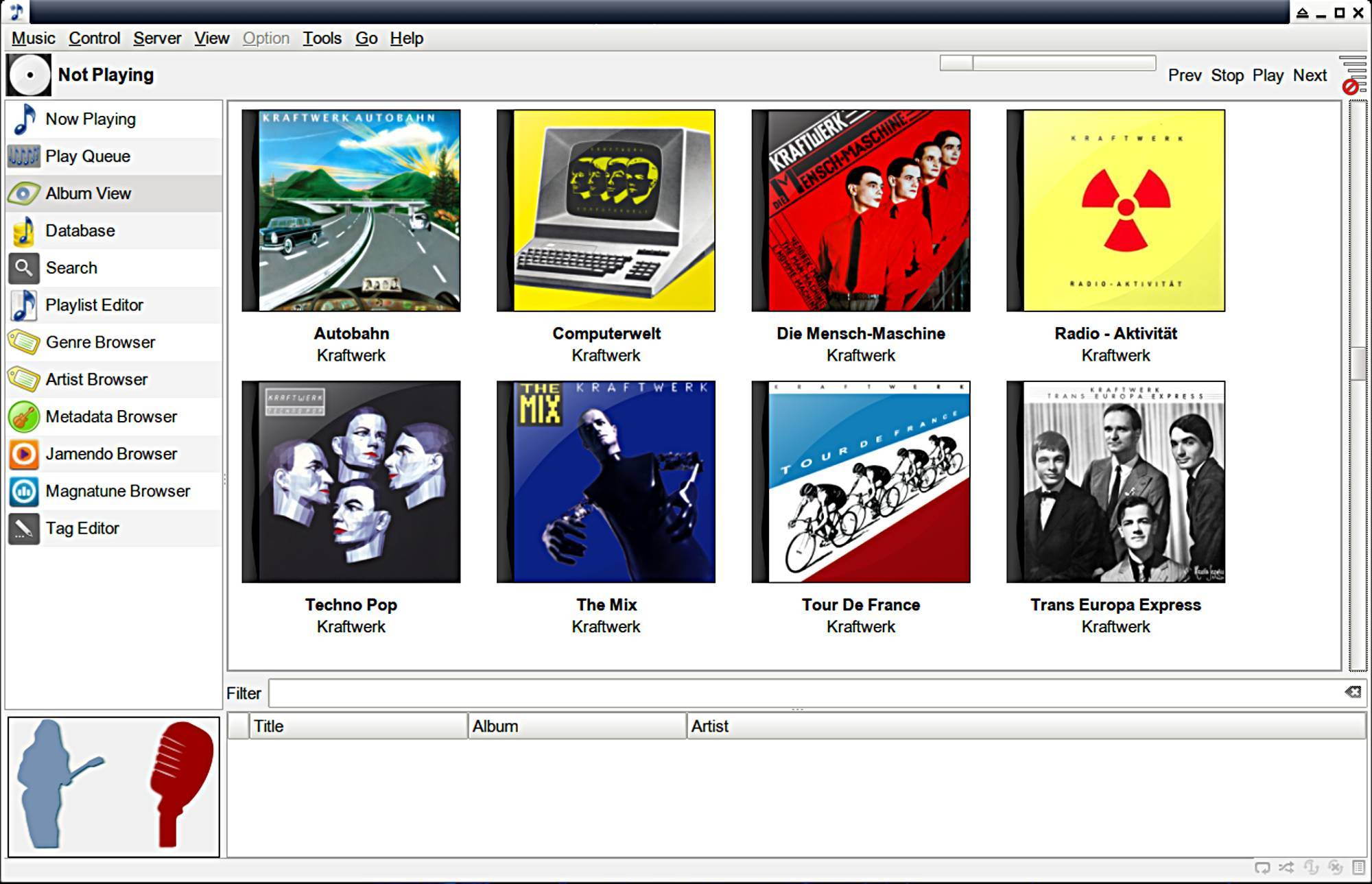Open the Tools menu

click(x=322, y=38)
